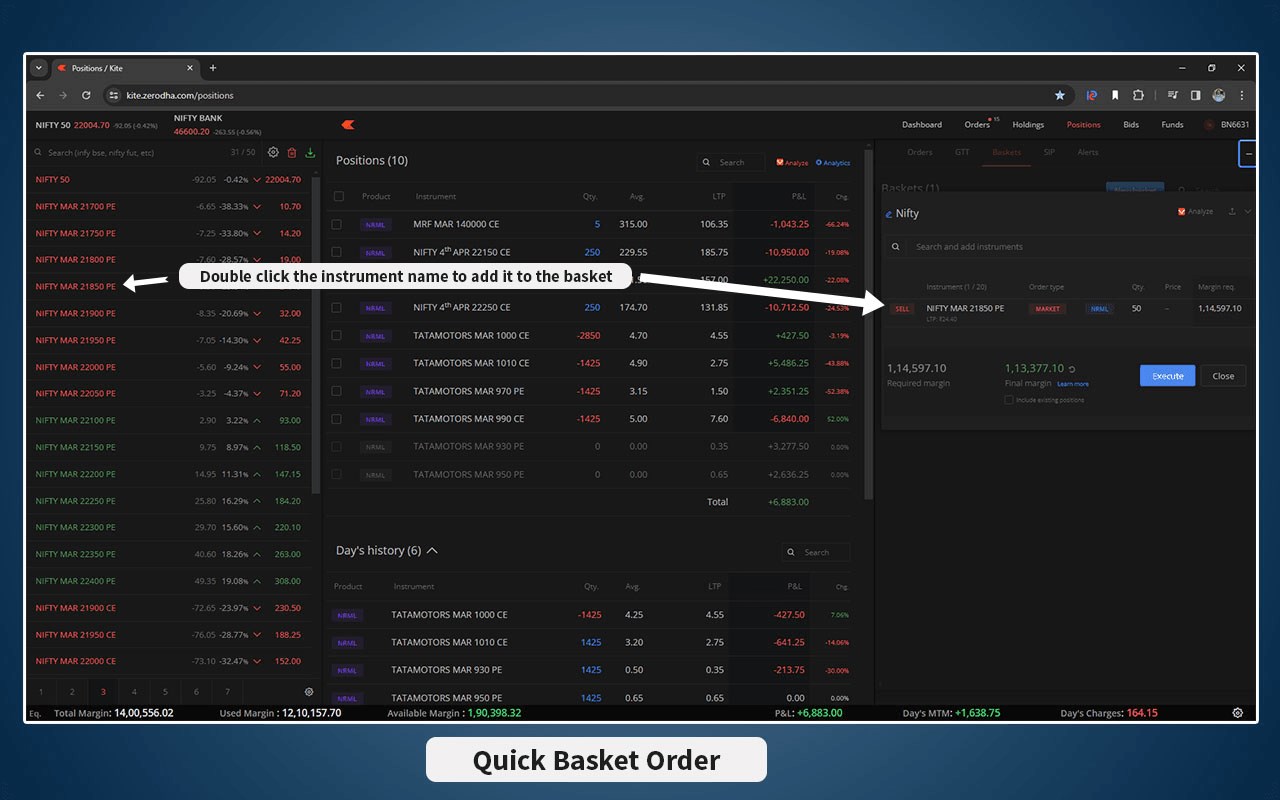Switch the NRML product tag in basket
Image resolution: width=1280 pixels, height=800 pixels.
(1099, 309)
